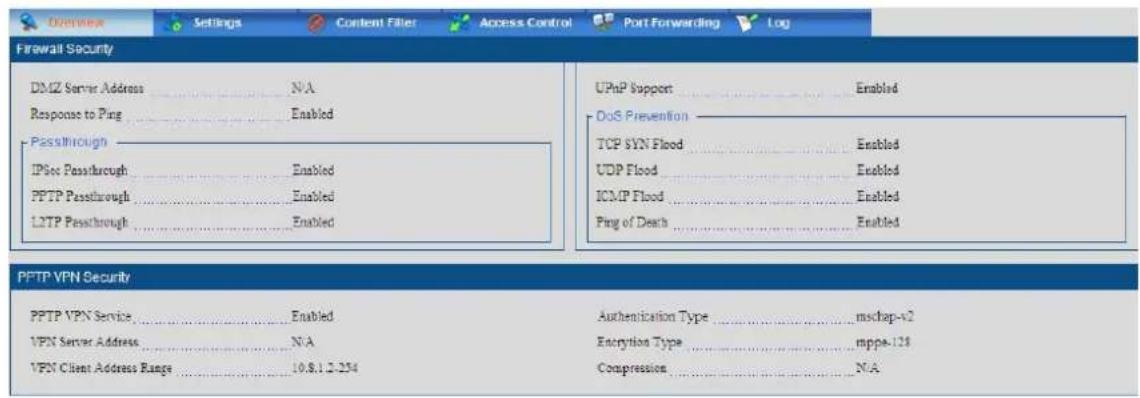Viewport: 1140px width, 398px height.
Task: Click the VPN Server Address label
Action: (84, 342)
